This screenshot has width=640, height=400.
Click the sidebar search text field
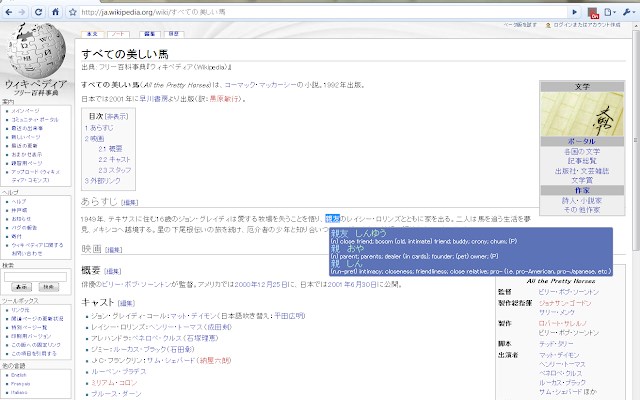[36, 277]
